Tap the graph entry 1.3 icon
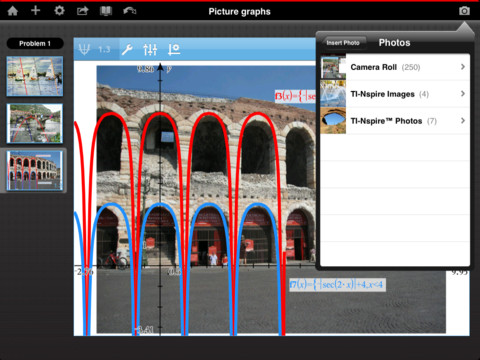 pos(96,49)
